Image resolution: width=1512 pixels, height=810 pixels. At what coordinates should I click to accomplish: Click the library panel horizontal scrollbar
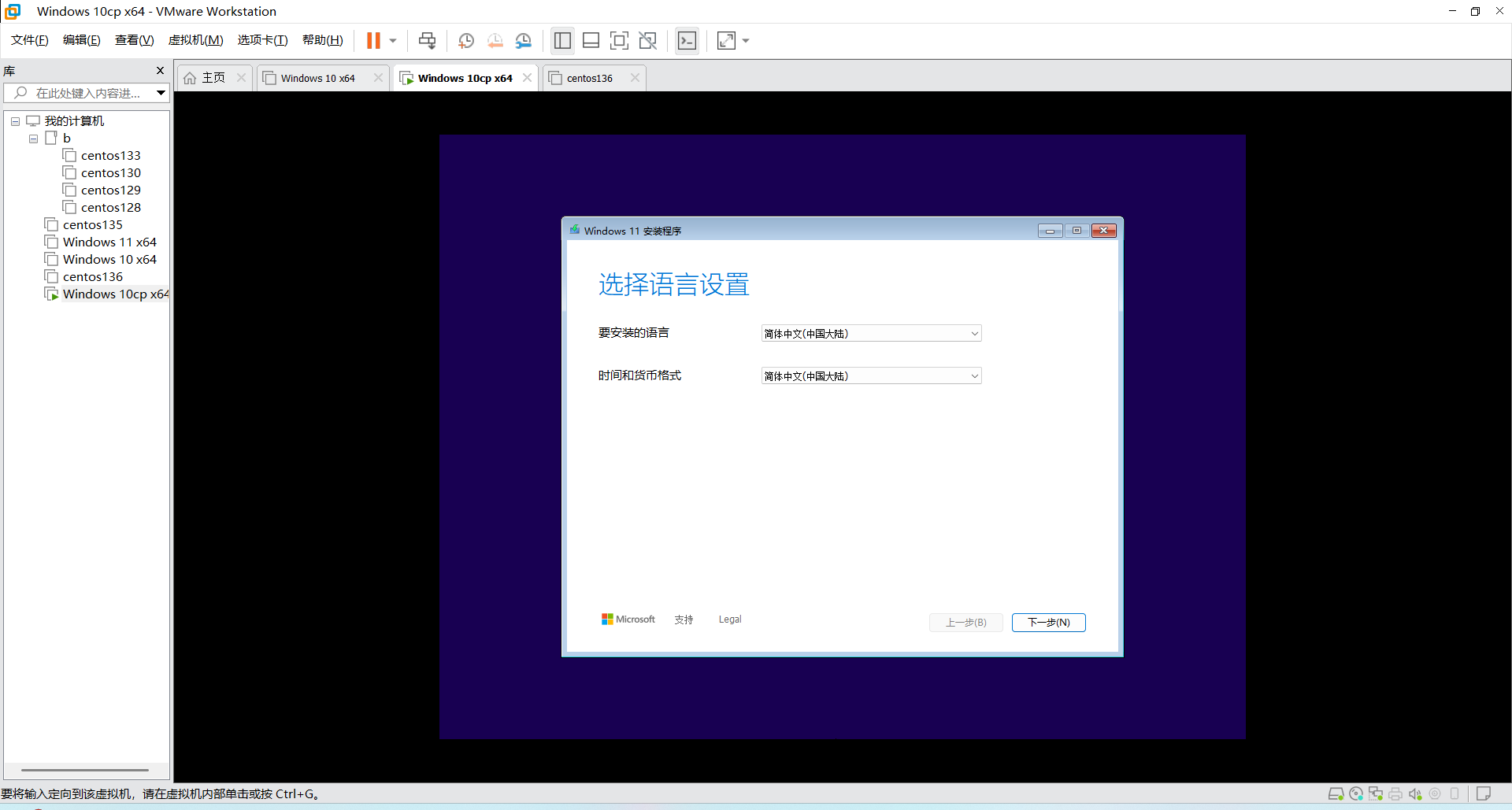click(85, 770)
